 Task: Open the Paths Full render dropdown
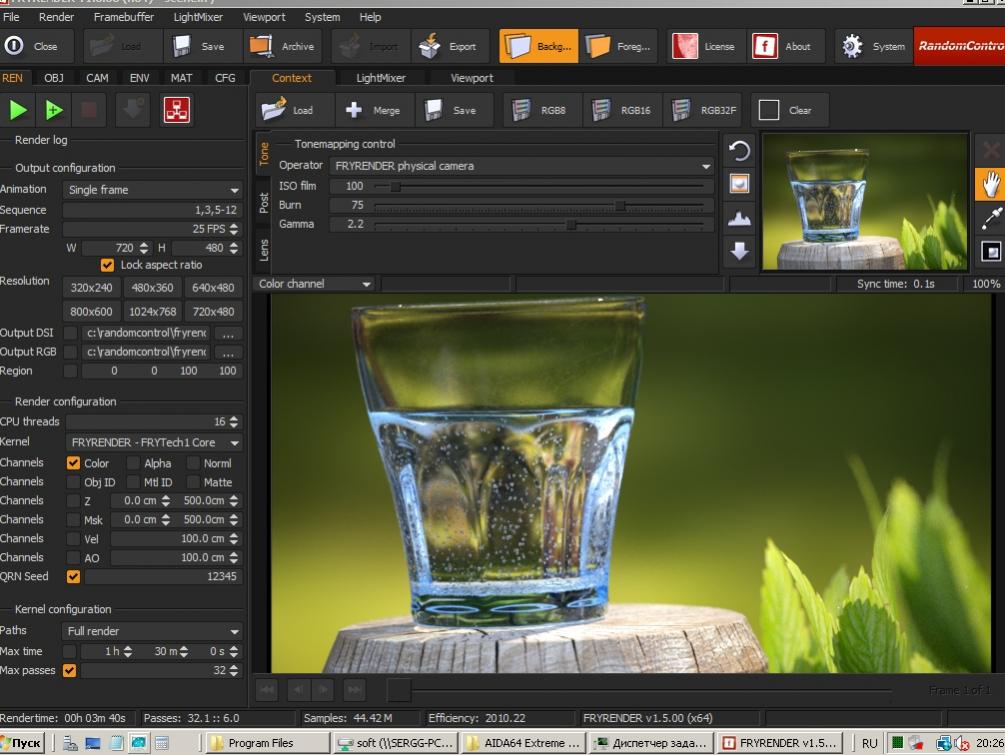point(153,631)
